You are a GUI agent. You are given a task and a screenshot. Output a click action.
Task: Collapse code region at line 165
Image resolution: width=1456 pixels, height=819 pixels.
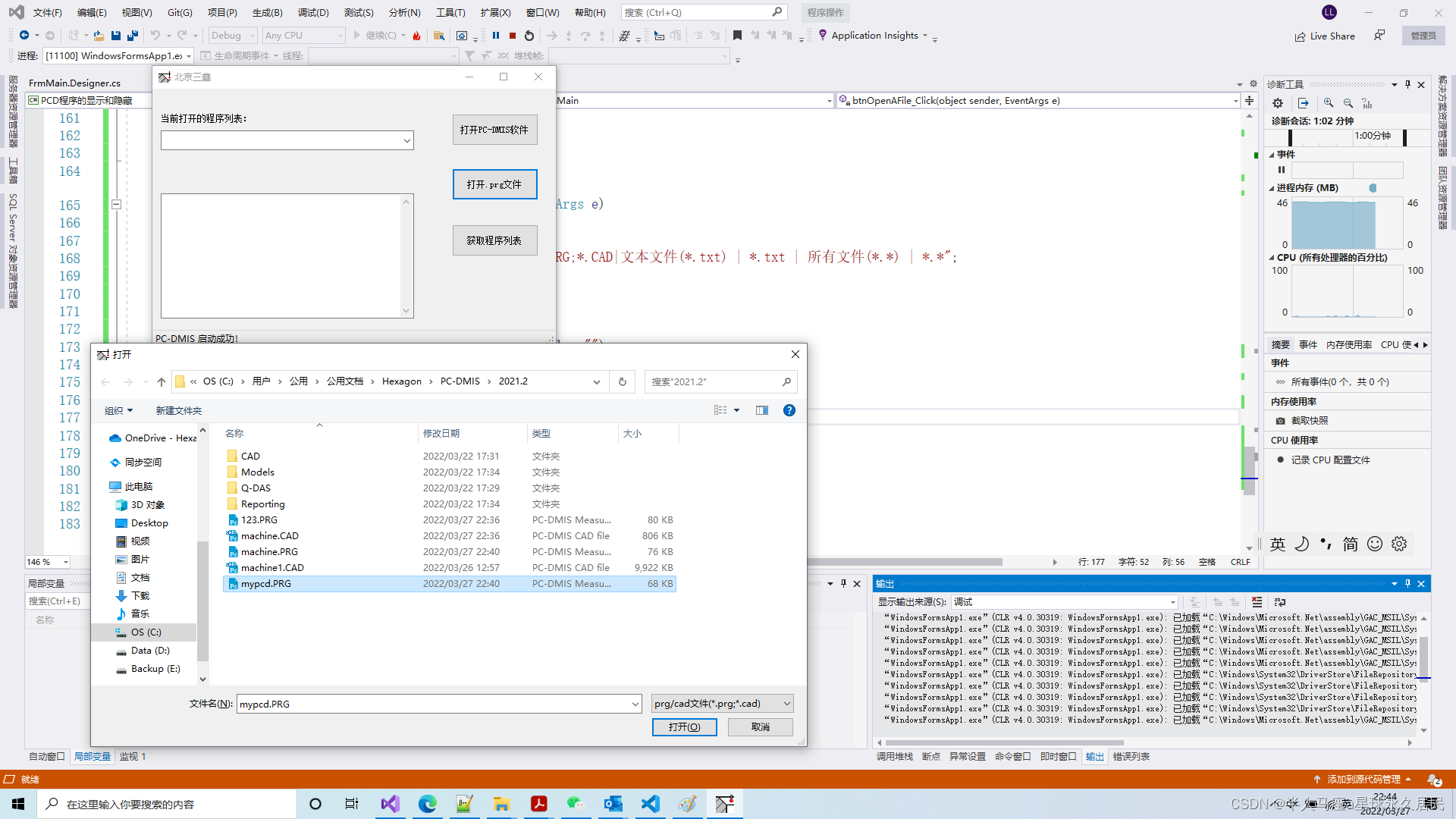coord(117,204)
